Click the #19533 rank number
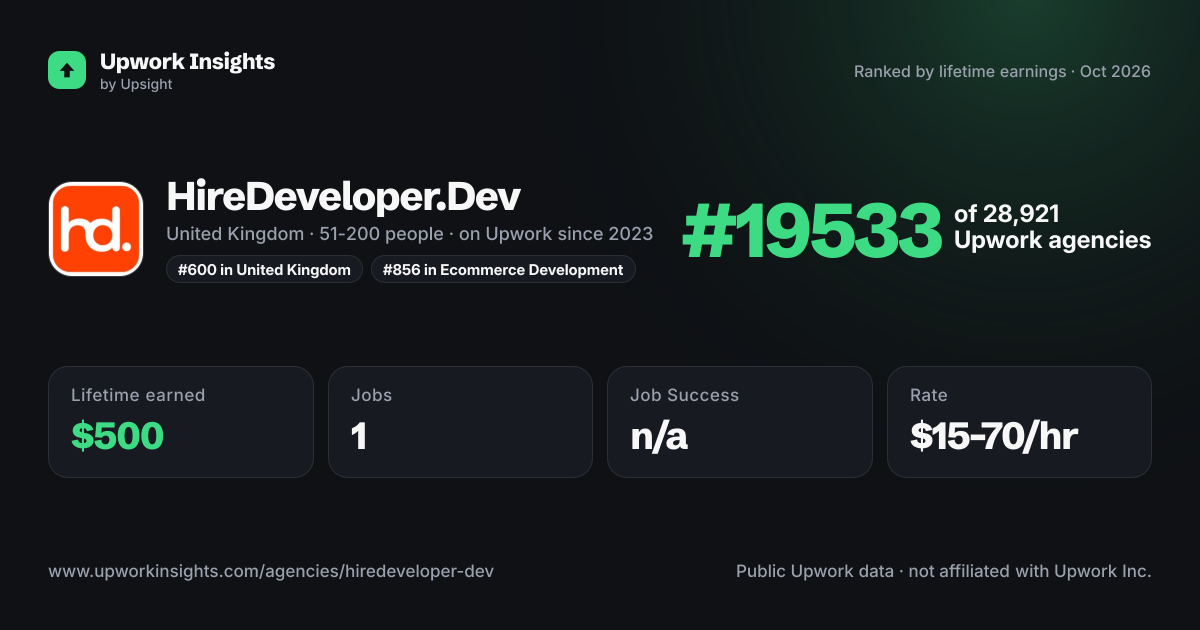This screenshot has width=1200, height=630. 812,232
